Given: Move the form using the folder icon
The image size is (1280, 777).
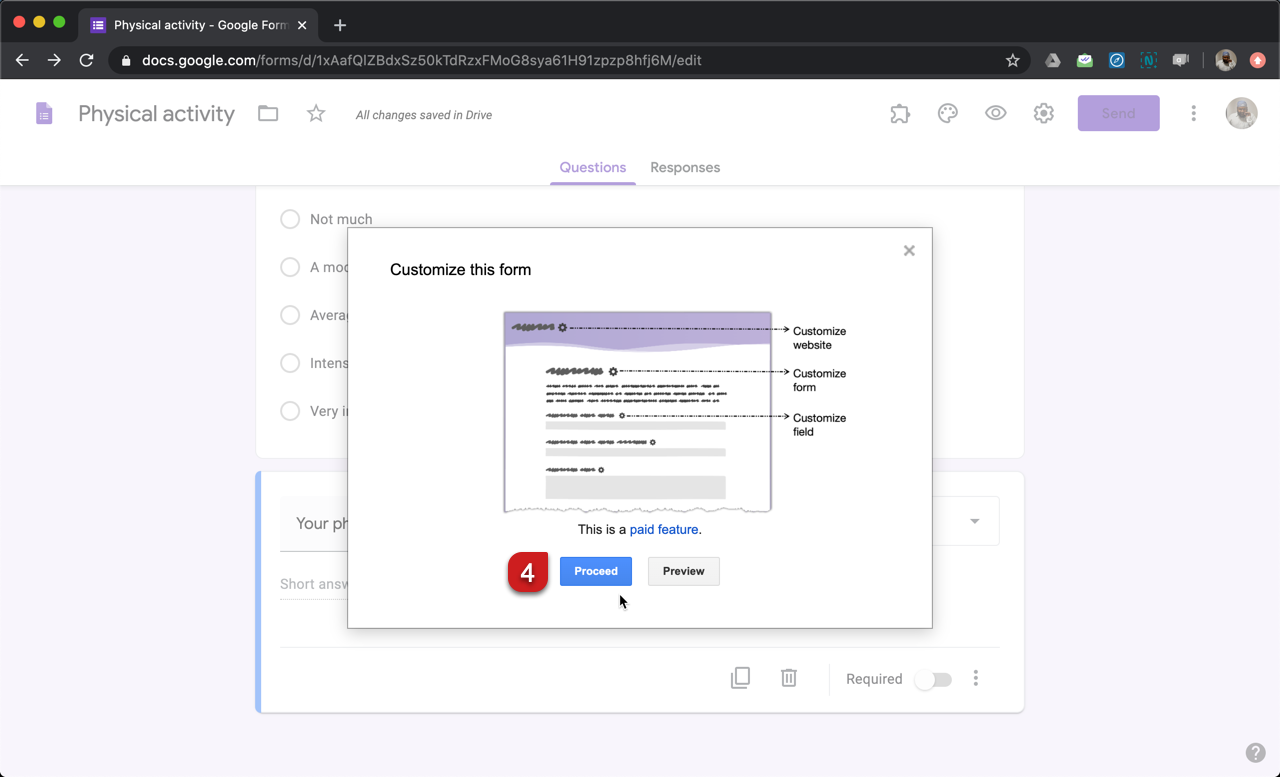Looking at the screenshot, I should pyautogui.click(x=267, y=113).
